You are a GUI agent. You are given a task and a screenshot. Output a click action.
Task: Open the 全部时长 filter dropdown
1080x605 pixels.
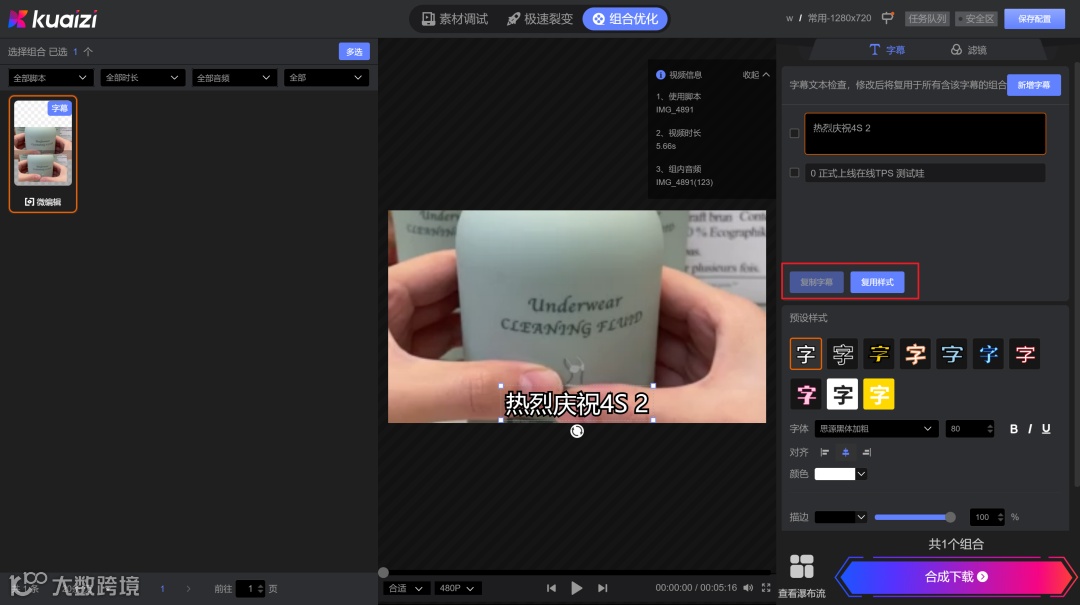[143, 78]
